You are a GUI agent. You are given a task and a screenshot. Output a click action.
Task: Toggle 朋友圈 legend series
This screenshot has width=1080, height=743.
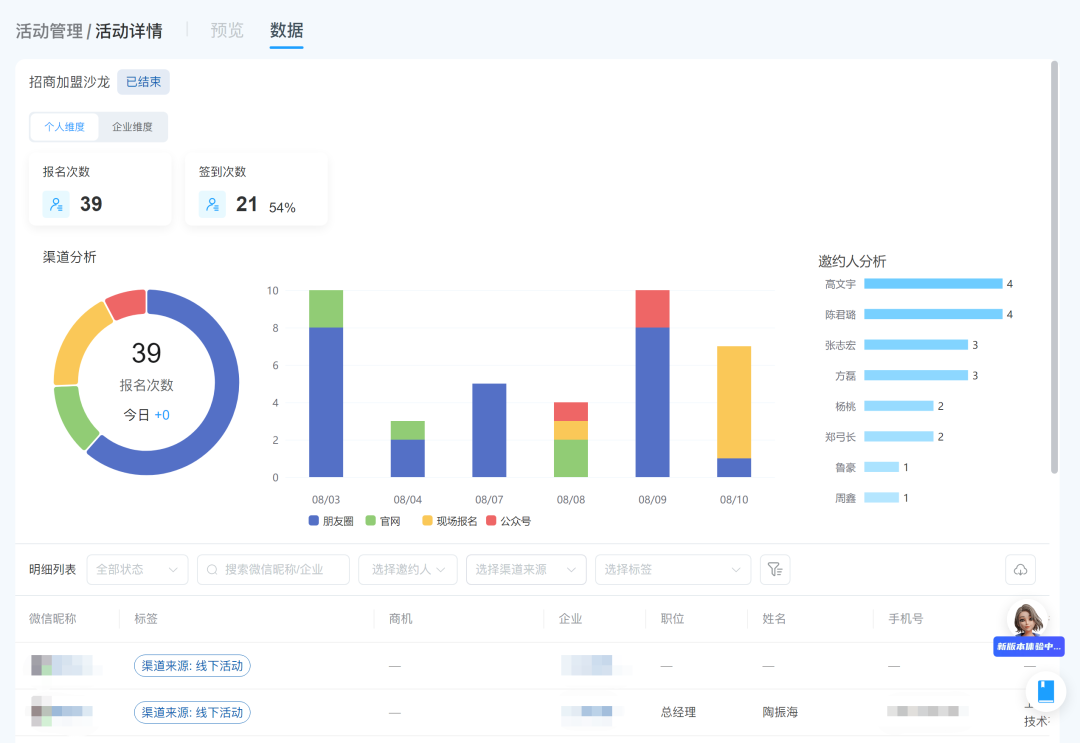click(331, 521)
